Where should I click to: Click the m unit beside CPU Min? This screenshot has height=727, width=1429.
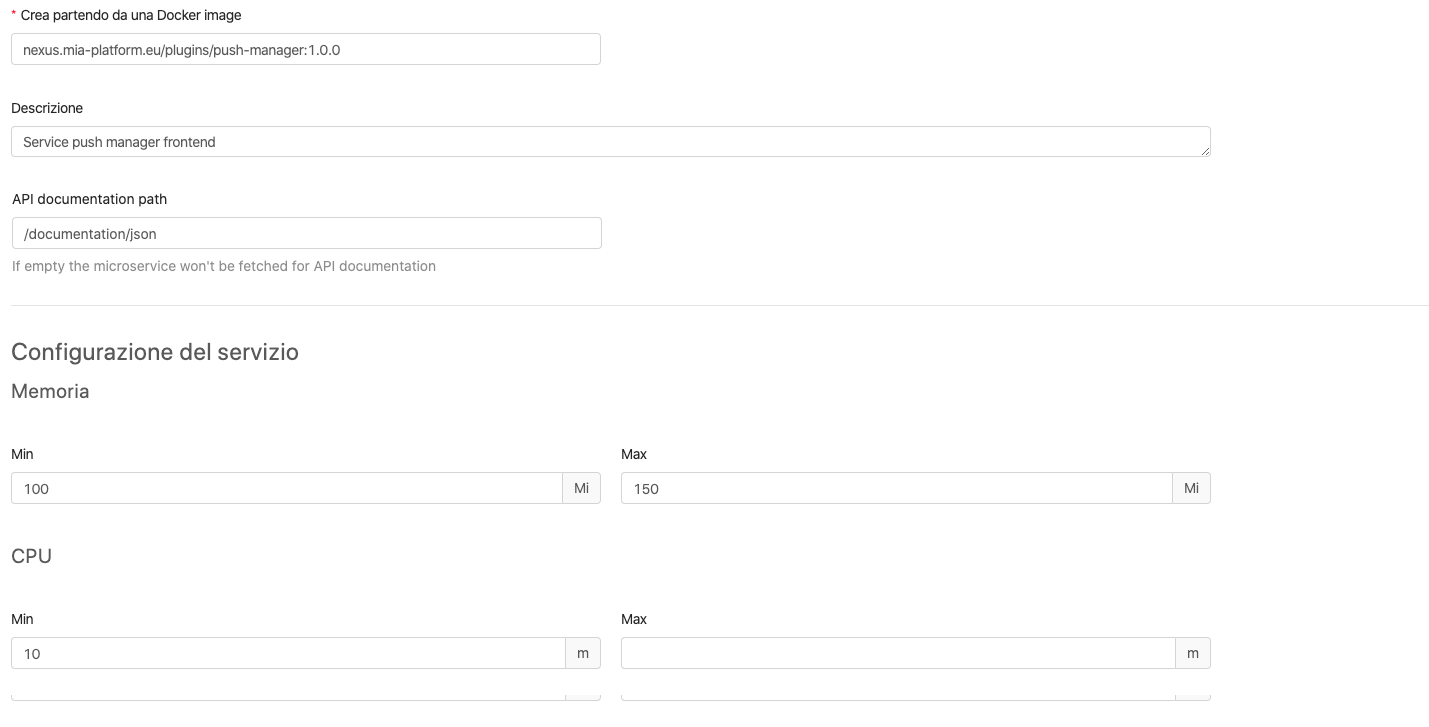coord(583,654)
